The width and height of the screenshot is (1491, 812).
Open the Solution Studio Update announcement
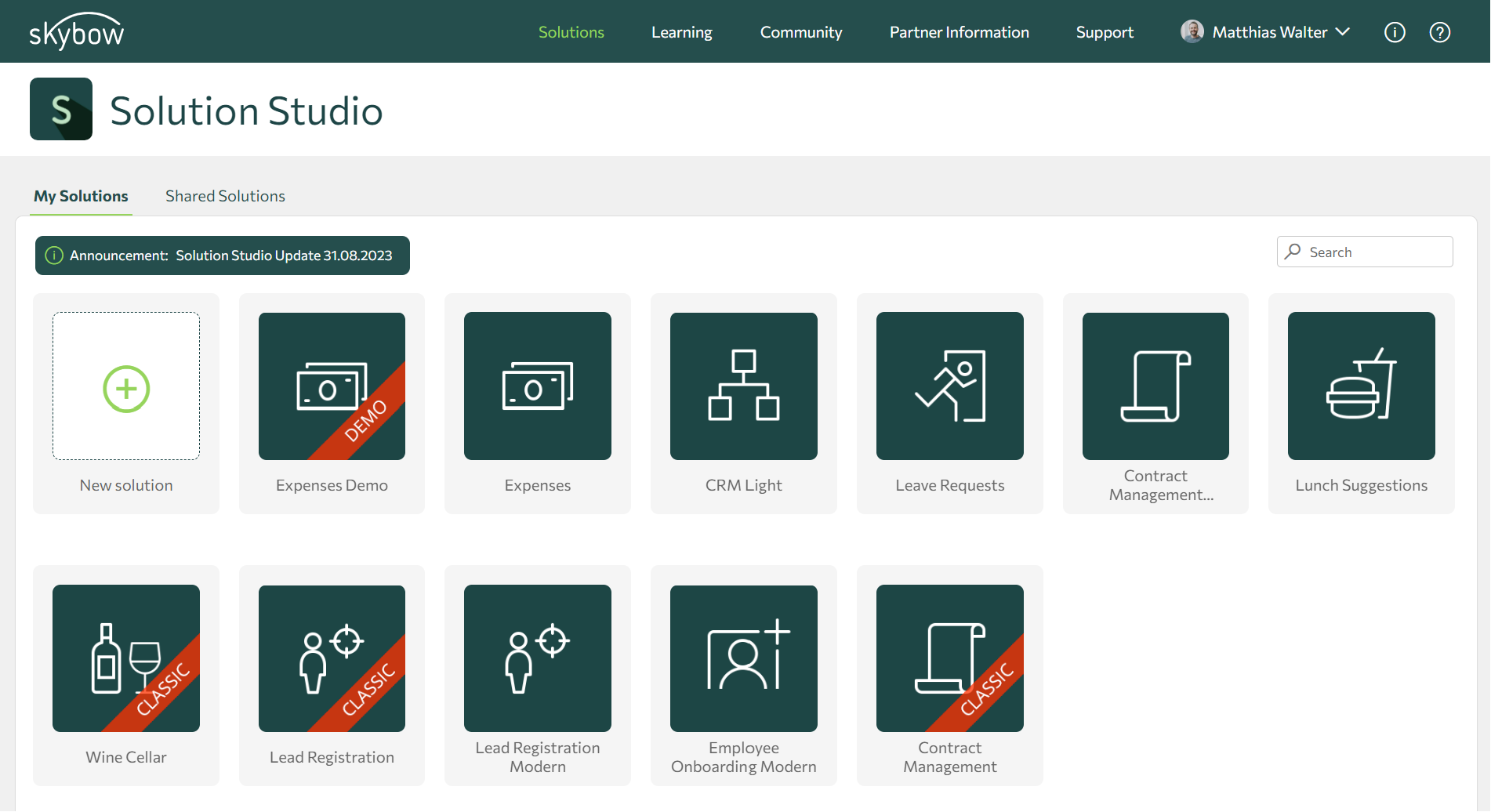pyautogui.click(x=222, y=255)
